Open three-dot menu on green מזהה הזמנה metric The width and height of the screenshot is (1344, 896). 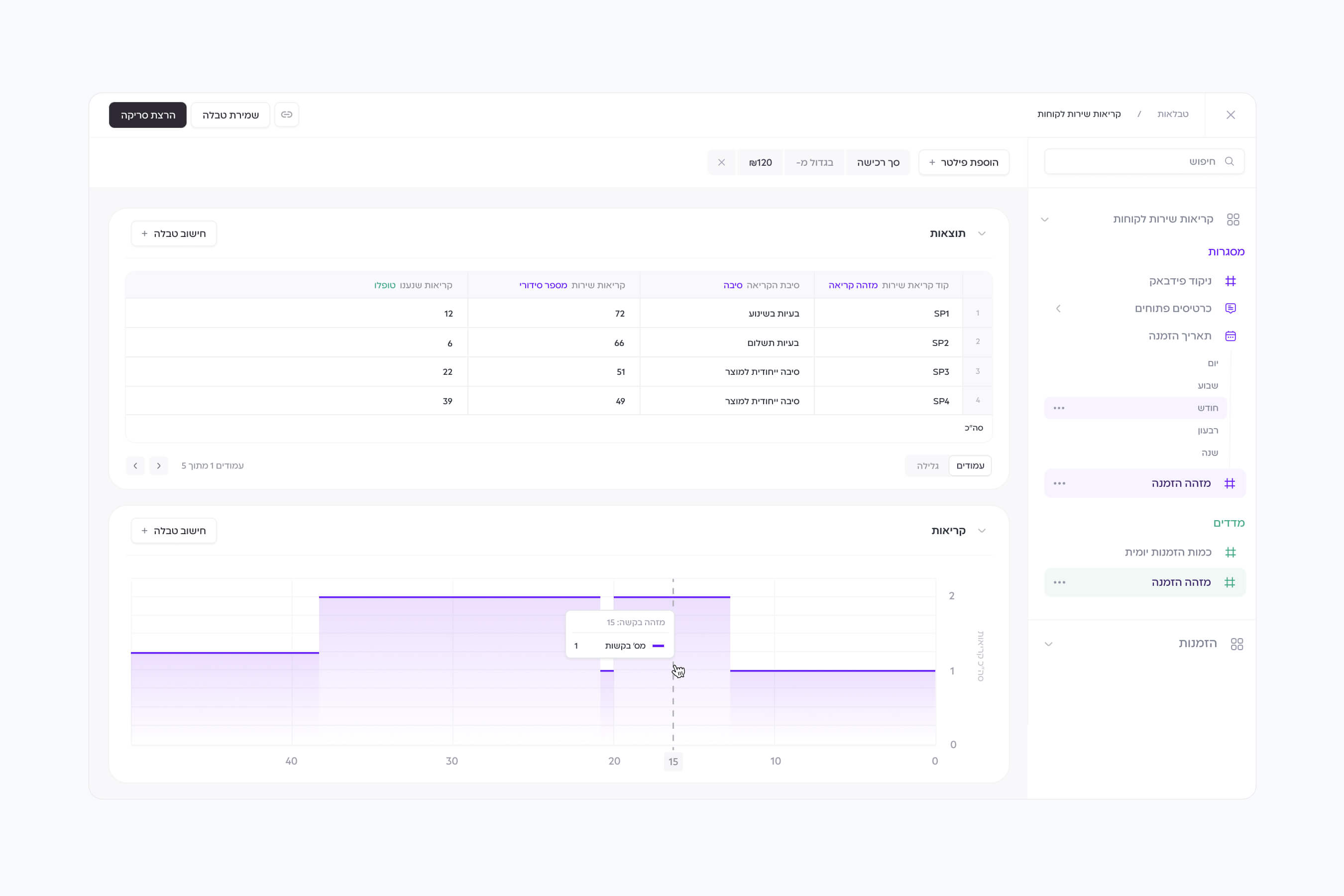point(1059,582)
